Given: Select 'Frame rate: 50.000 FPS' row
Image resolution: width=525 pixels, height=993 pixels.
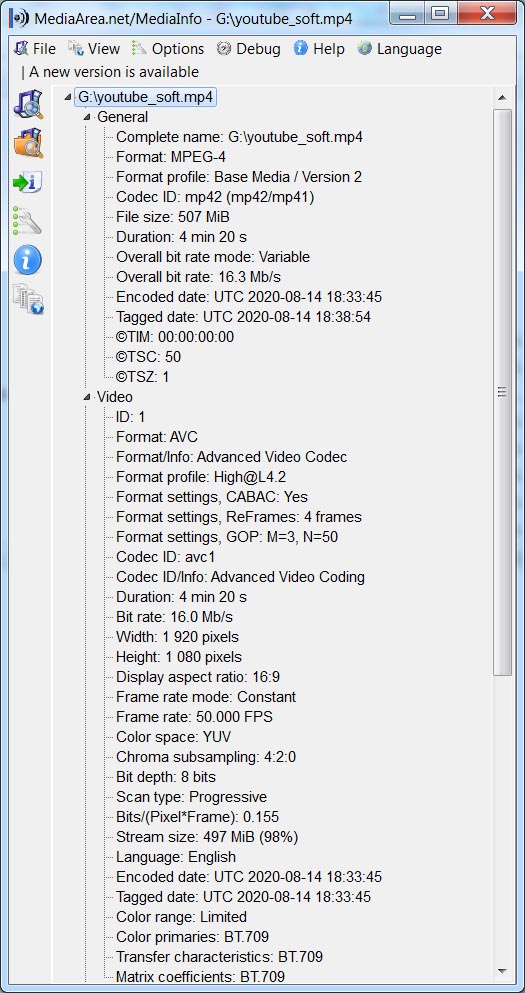Looking at the screenshot, I should pyautogui.click(x=194, y=718).
